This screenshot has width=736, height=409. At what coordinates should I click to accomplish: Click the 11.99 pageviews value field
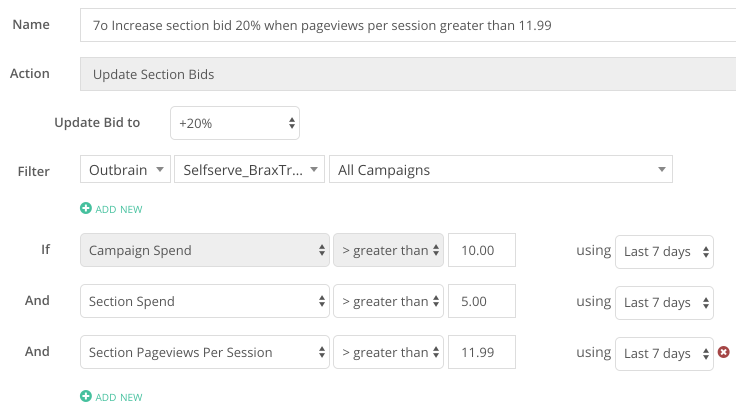(482, 352)
